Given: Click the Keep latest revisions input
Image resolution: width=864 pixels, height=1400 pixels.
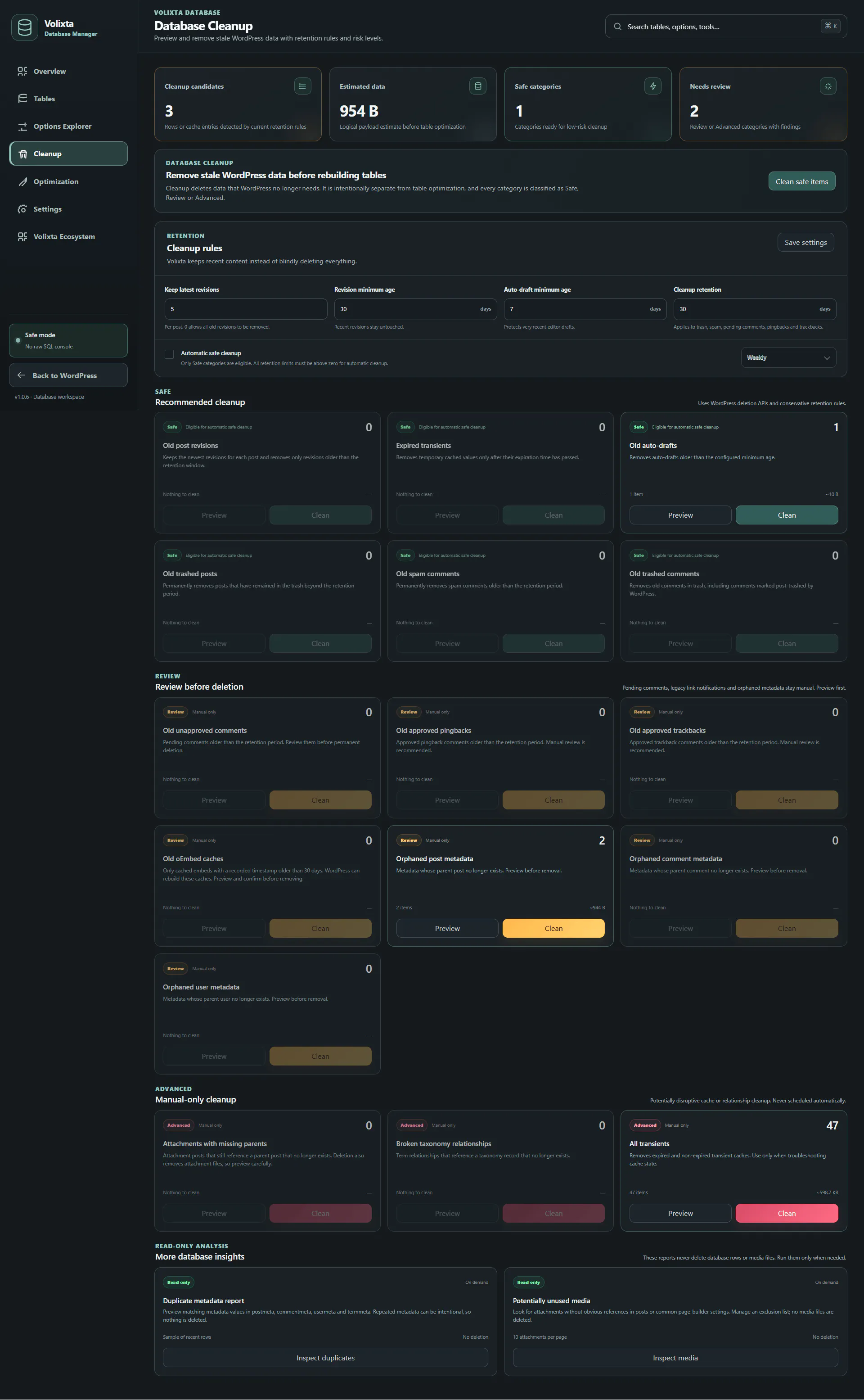Looking at the screenshot, I should click(x=246, y=309).
